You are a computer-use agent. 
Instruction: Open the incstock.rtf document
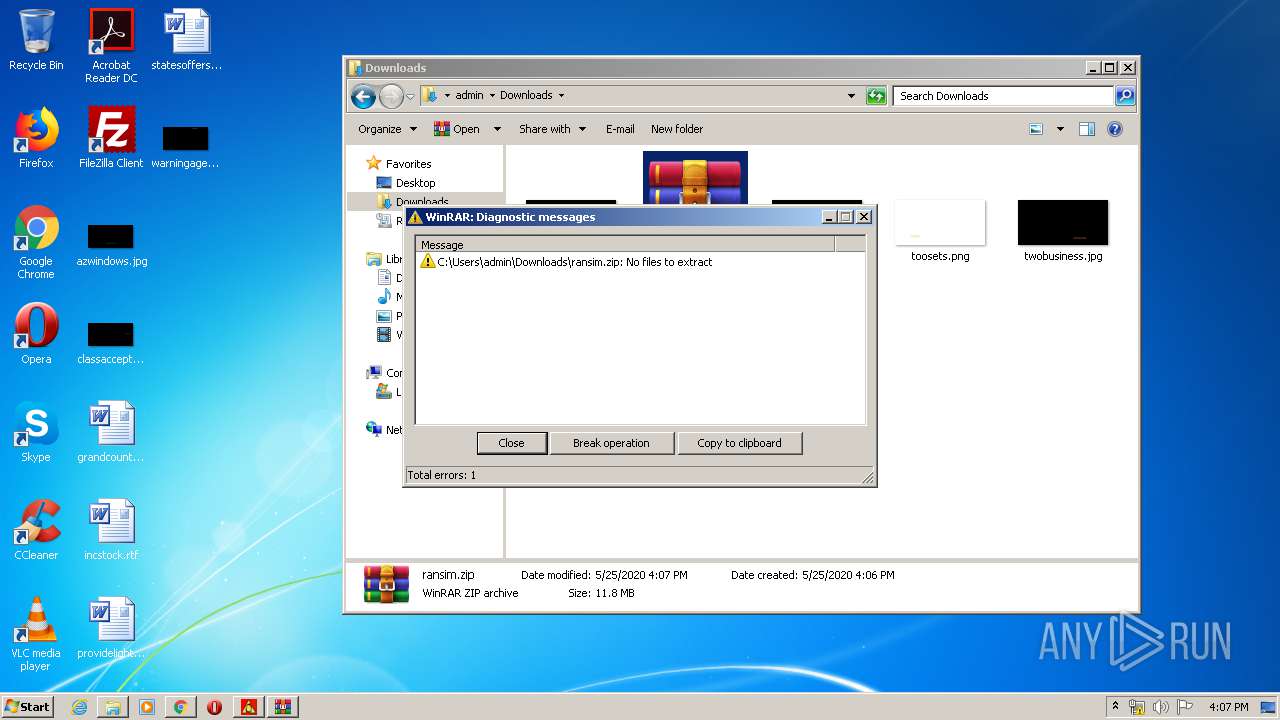tap(111, 530)
